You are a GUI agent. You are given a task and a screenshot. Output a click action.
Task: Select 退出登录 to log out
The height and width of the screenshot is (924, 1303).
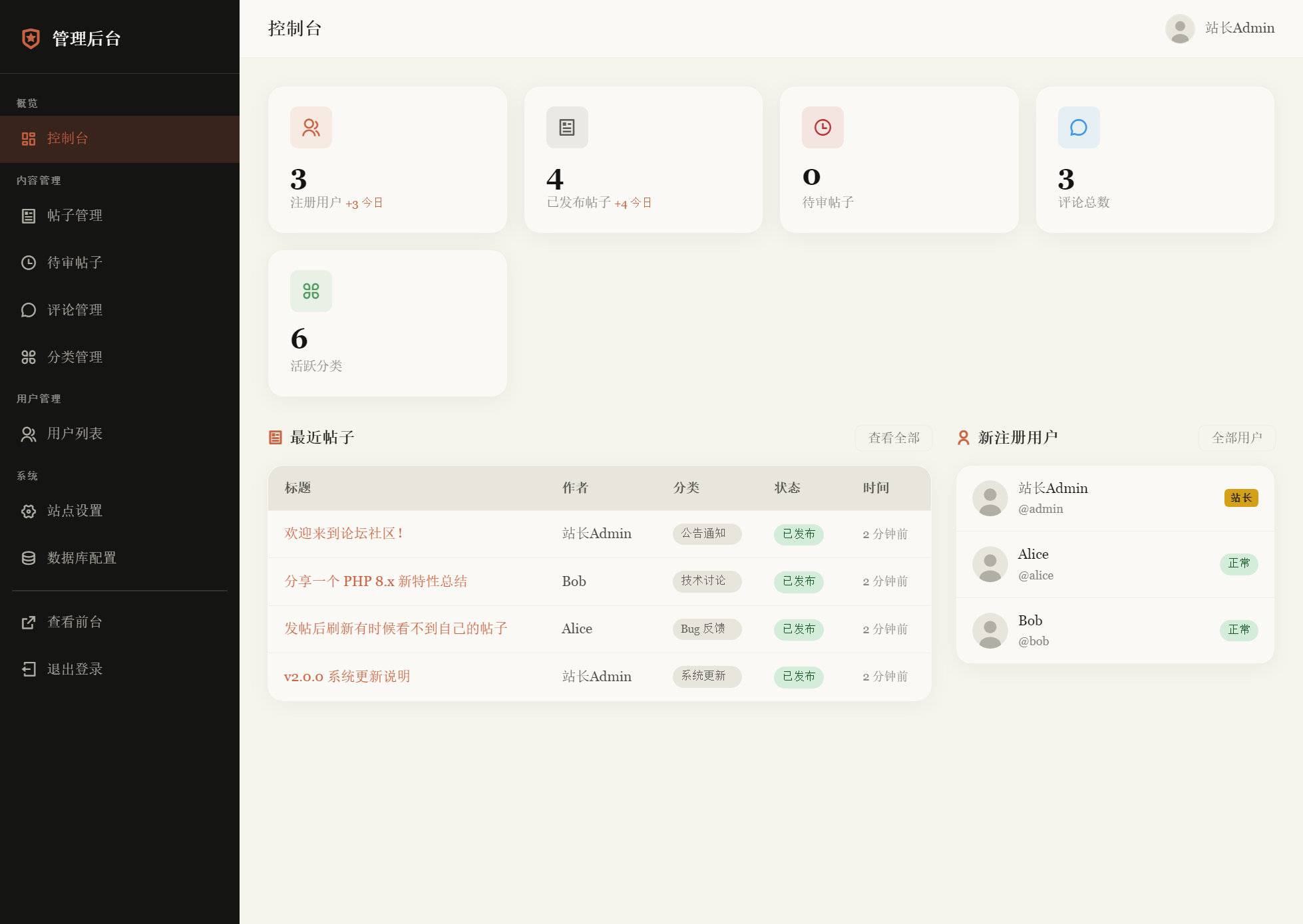[x=120, y=669]
